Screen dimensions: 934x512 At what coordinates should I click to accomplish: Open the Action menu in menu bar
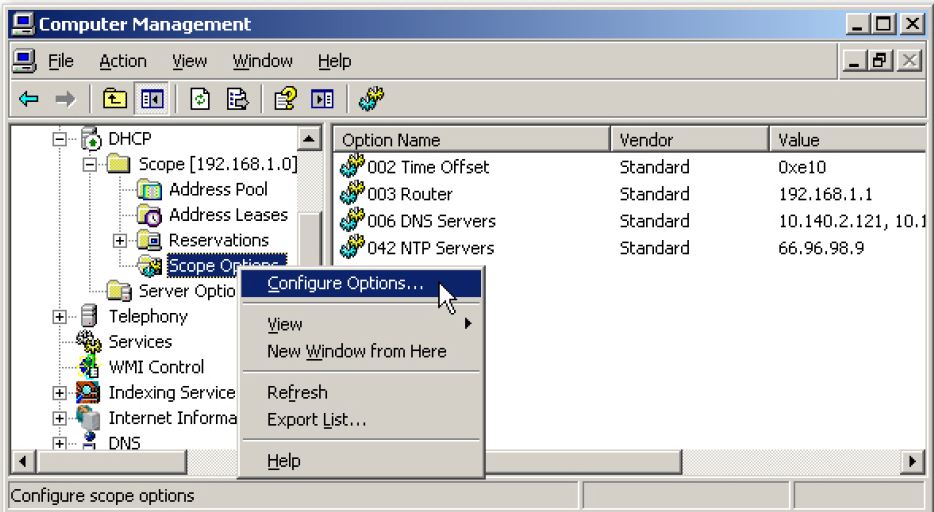coord(122,61)
